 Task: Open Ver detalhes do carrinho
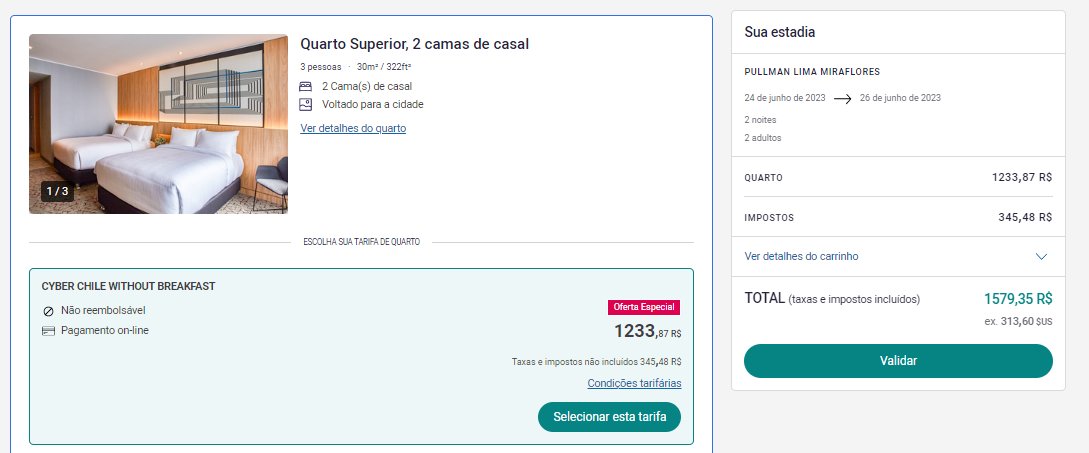tap(801, 256)
